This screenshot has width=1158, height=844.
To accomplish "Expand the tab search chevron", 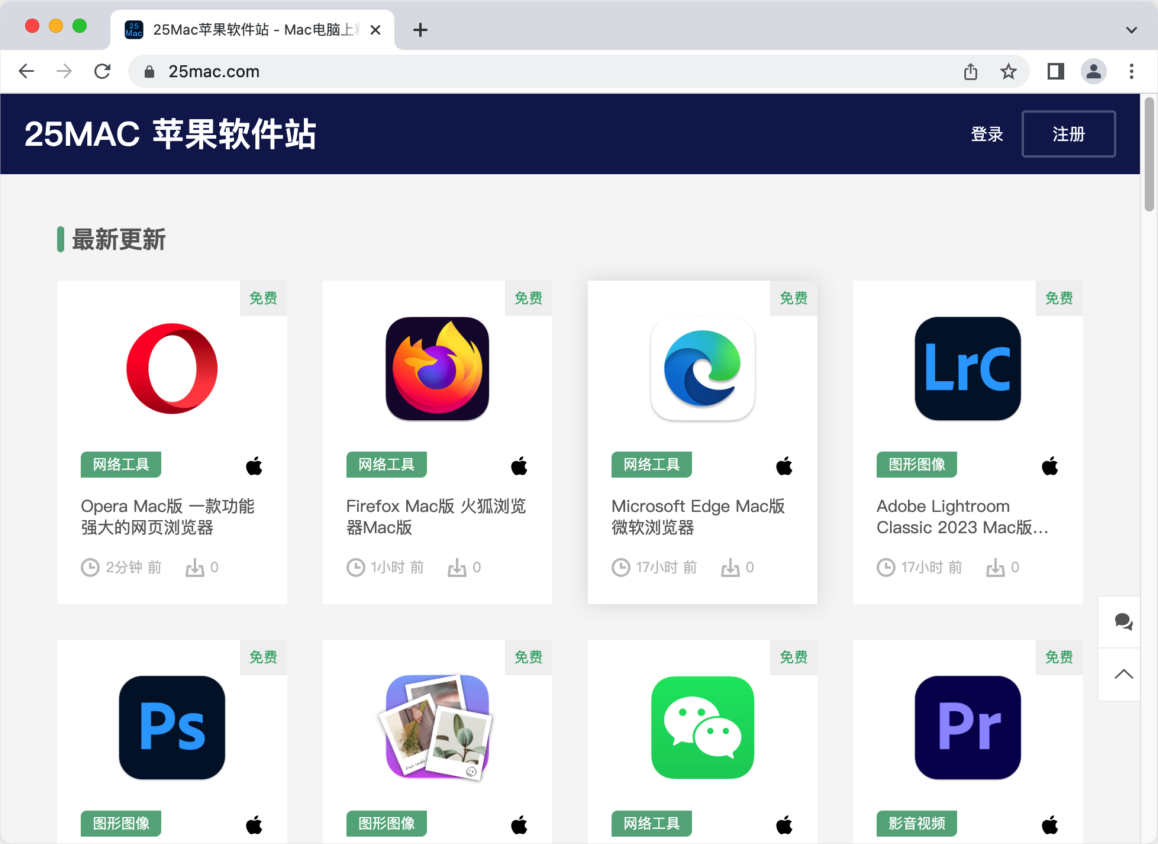I will (1131, 30).
